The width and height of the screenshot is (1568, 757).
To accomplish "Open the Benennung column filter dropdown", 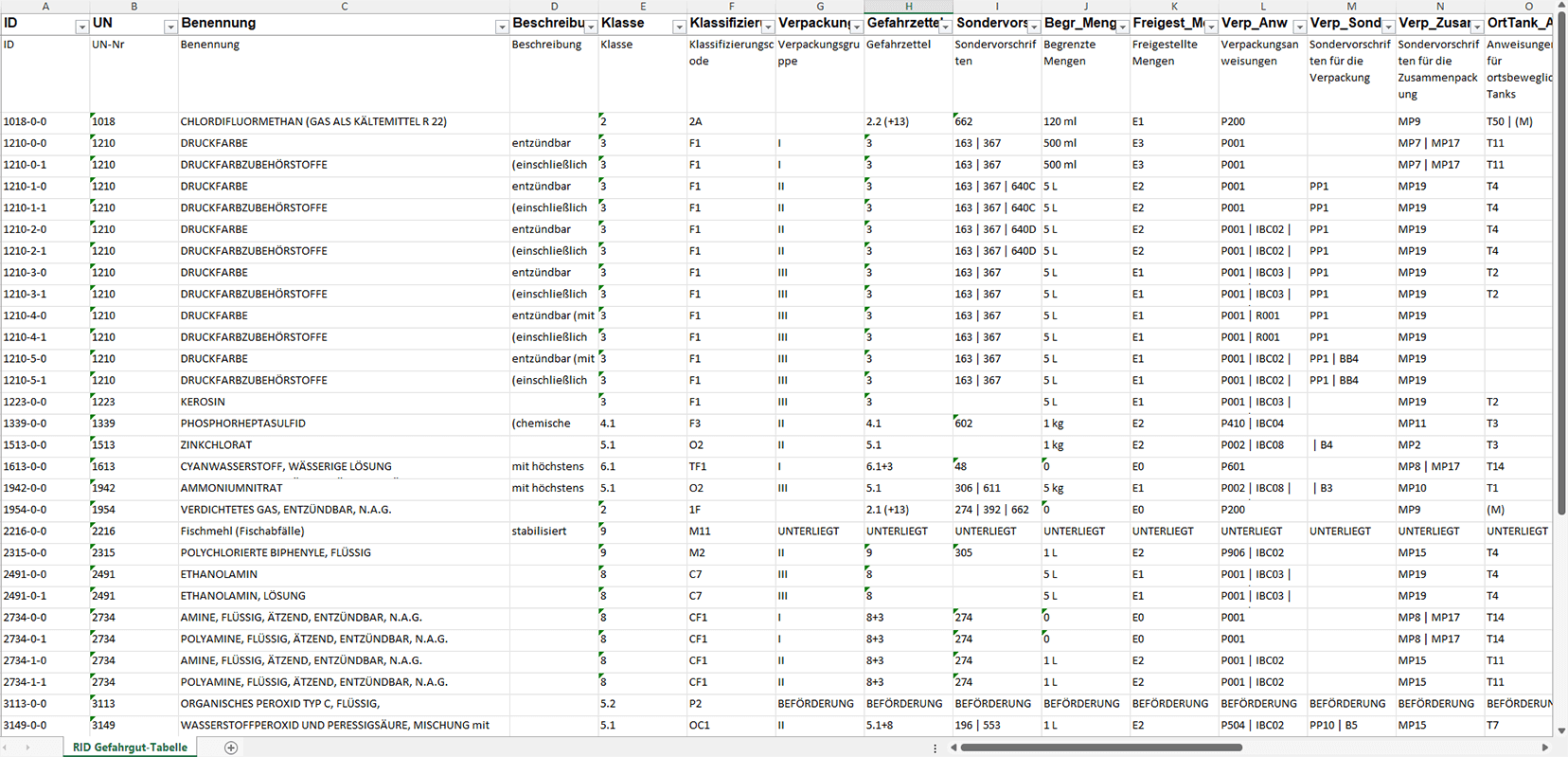I will pyautogui.click(x=502, y=27).
